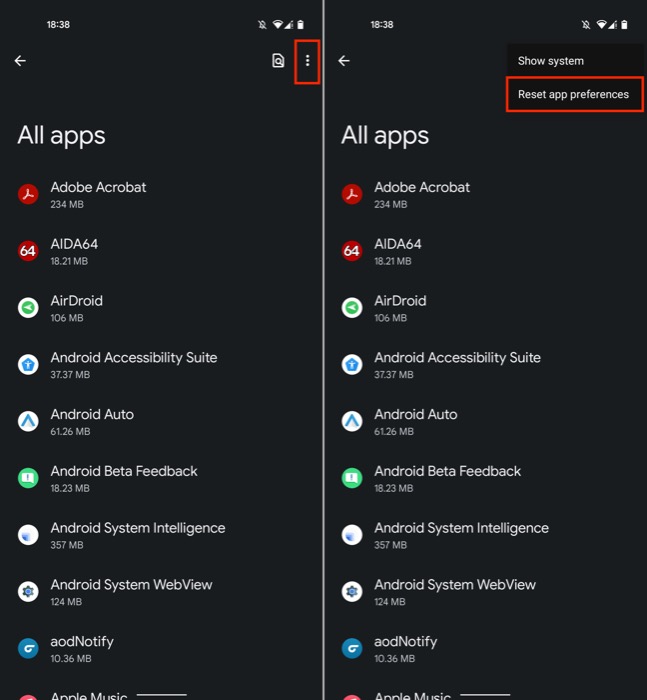The height and width of the screenshot is (700, 647).
Task: Tap the Android System WebView icon in the right screen
Action: point(352,592)
